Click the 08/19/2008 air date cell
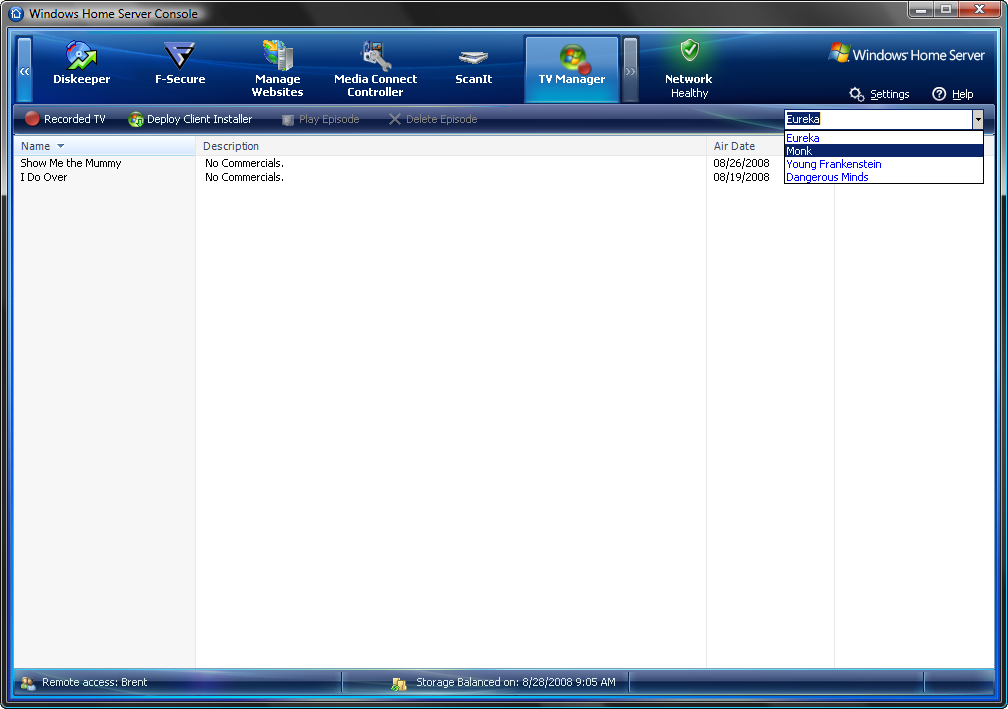Image resolution: width=1008 pixels, height=709 pixels. tap(741, 177)
